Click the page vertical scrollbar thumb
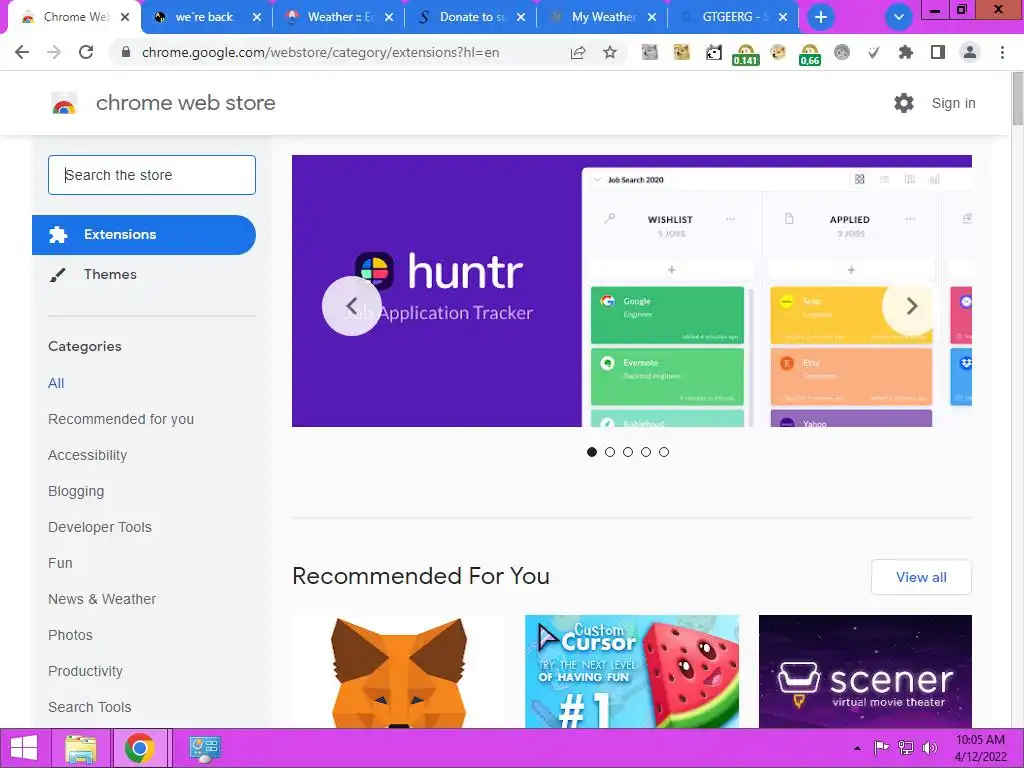The width and height of the screenshot is (1024, 768). 1017,98
